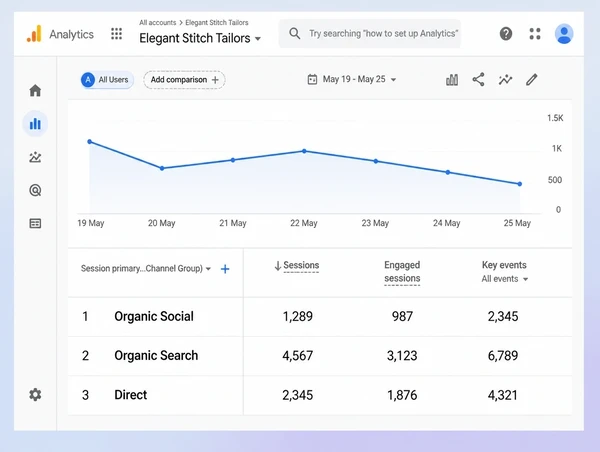Click the All Users segment chip
This screenshot has width=600, height=452.
click(107, 80)
